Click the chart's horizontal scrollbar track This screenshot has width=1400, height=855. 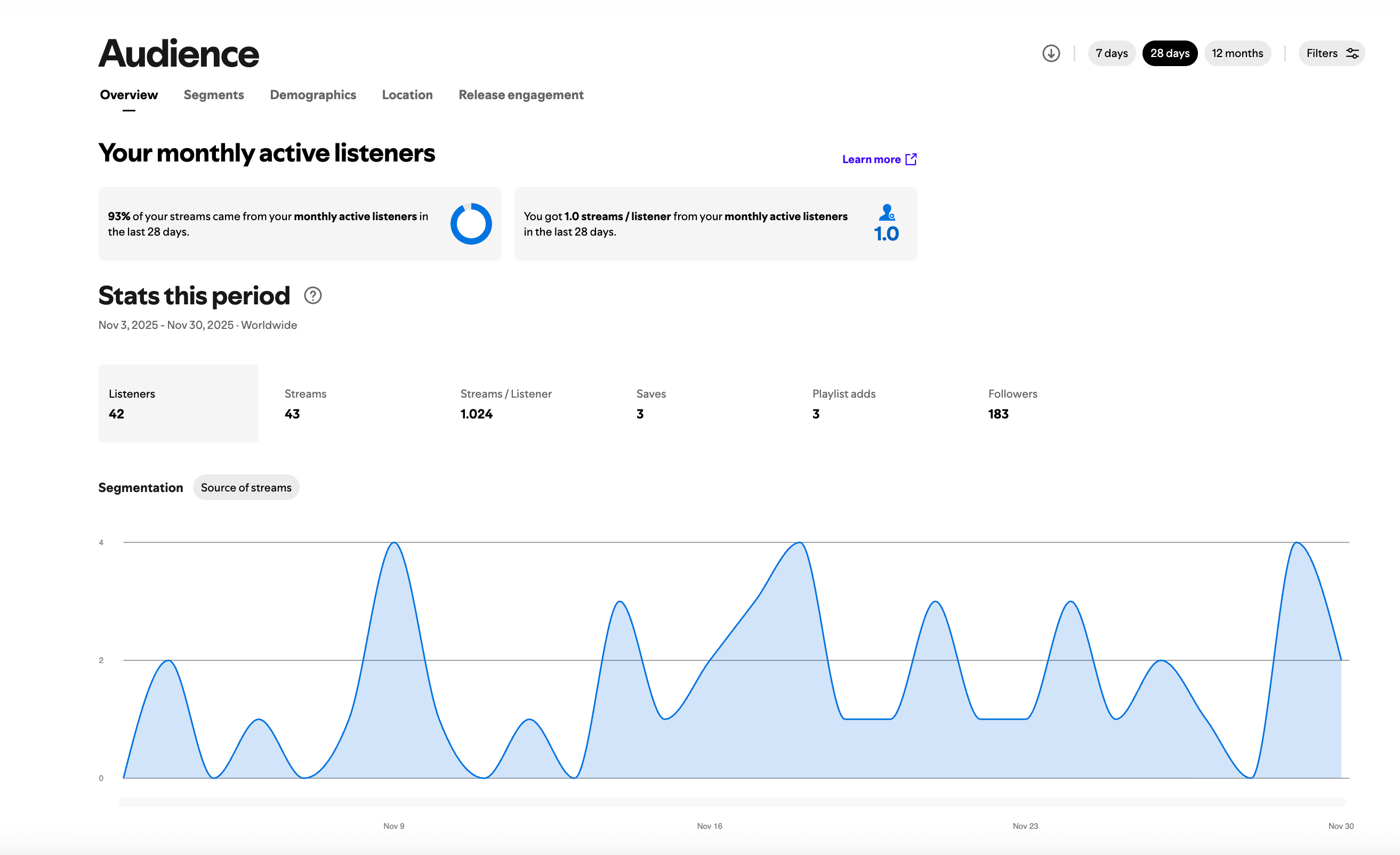pyautogui.click(x=732, y=802)
